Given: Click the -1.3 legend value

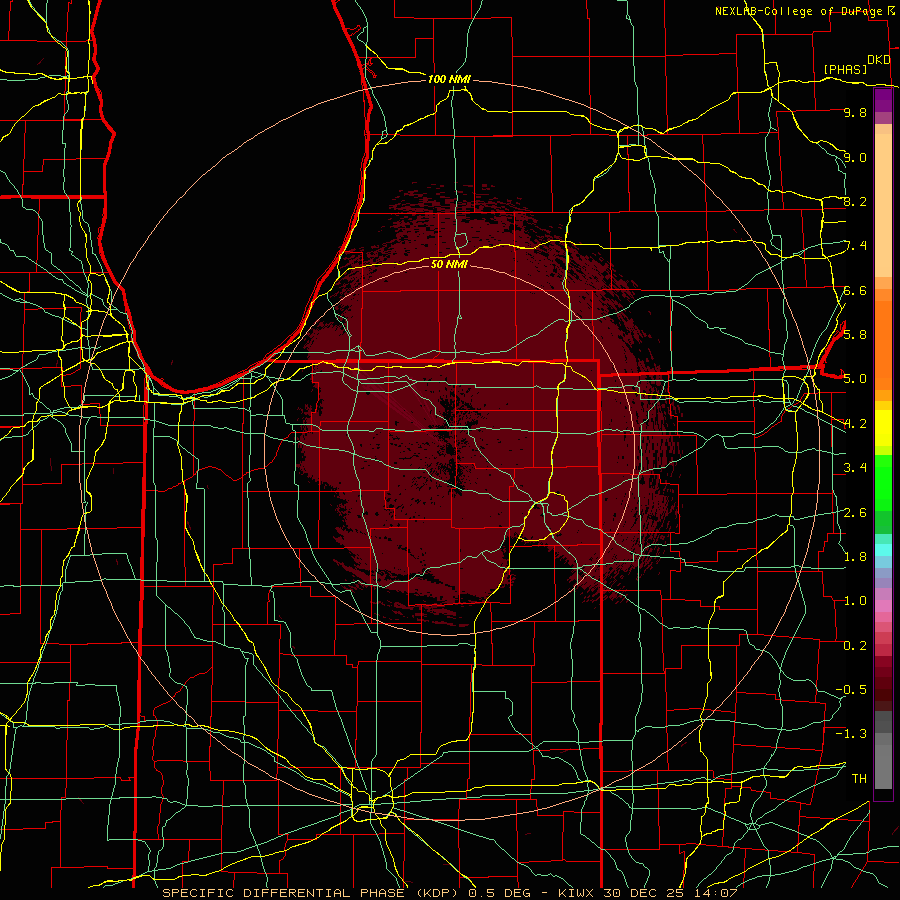Looking at the screenshot, I should (x=851, y=734).
